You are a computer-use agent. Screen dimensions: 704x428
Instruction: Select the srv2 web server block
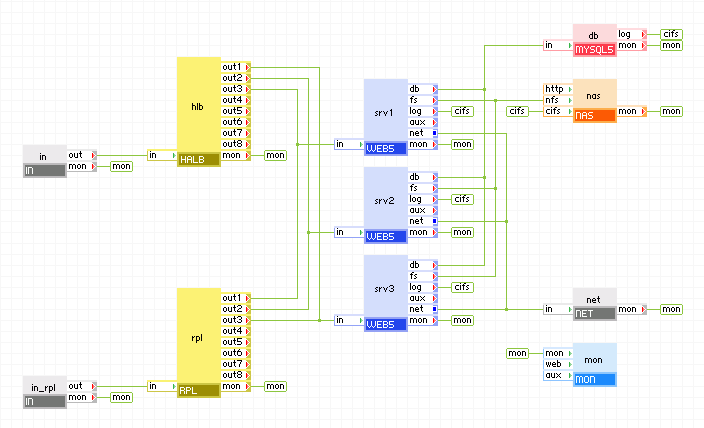pyautogui.click(x=386, y=198)
